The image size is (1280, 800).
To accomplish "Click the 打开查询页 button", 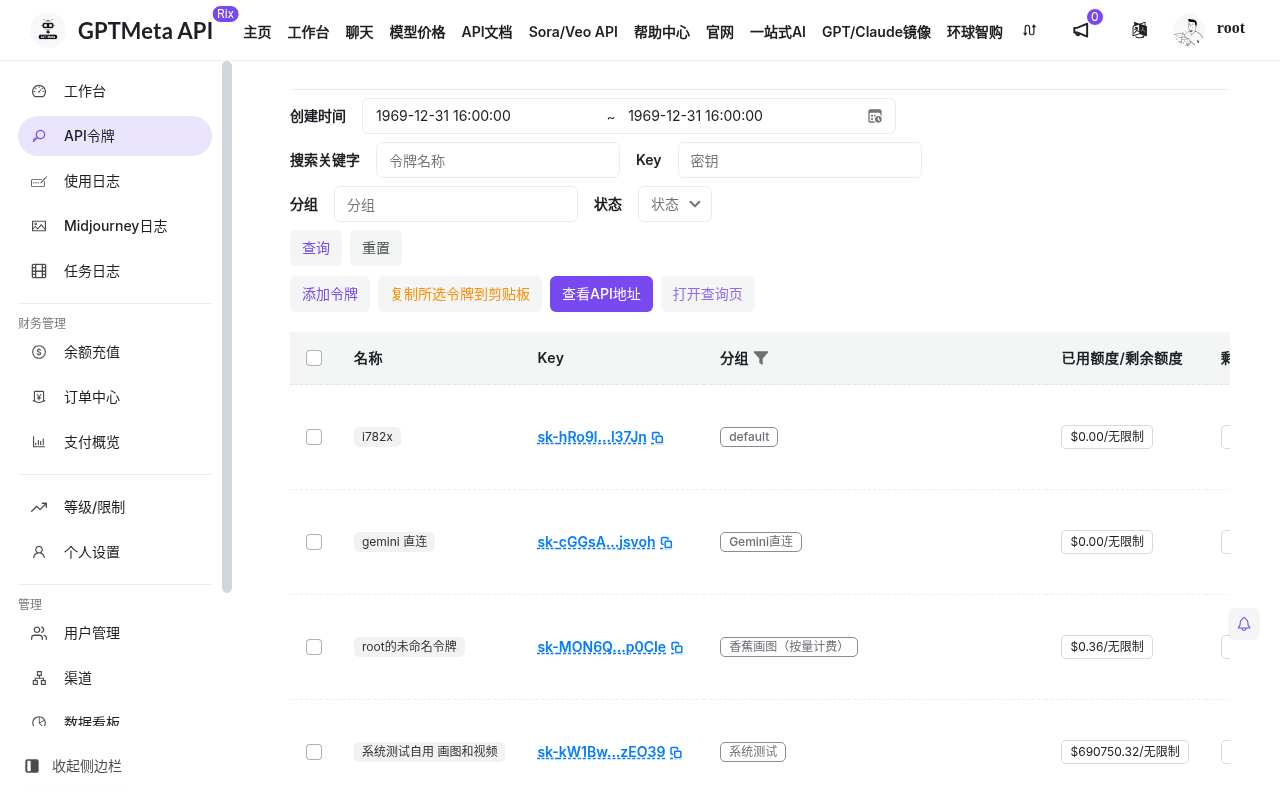I will click(x=708, y=294).
